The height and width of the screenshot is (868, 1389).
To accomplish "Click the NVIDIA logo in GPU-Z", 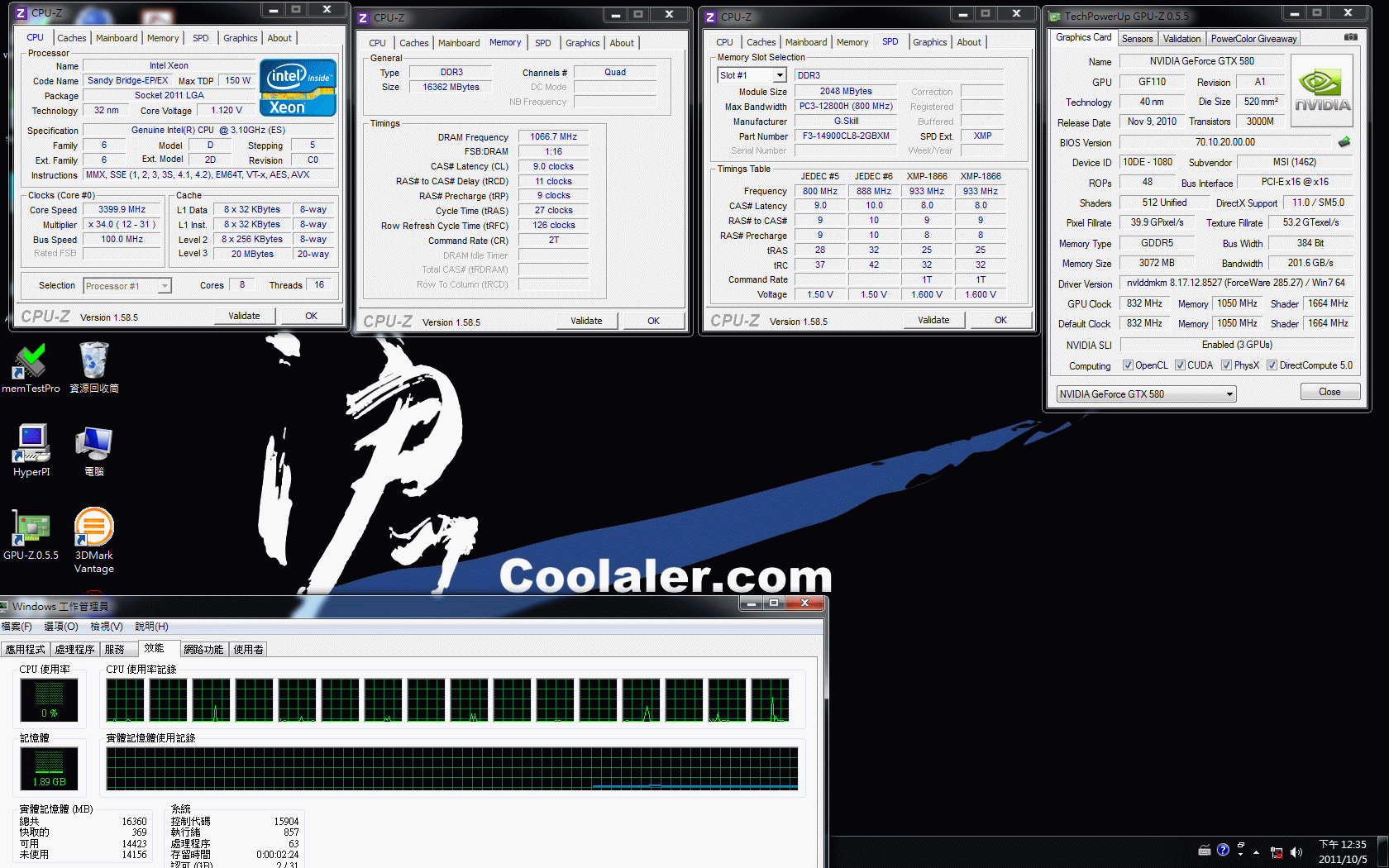I will tap(1322, 90).
